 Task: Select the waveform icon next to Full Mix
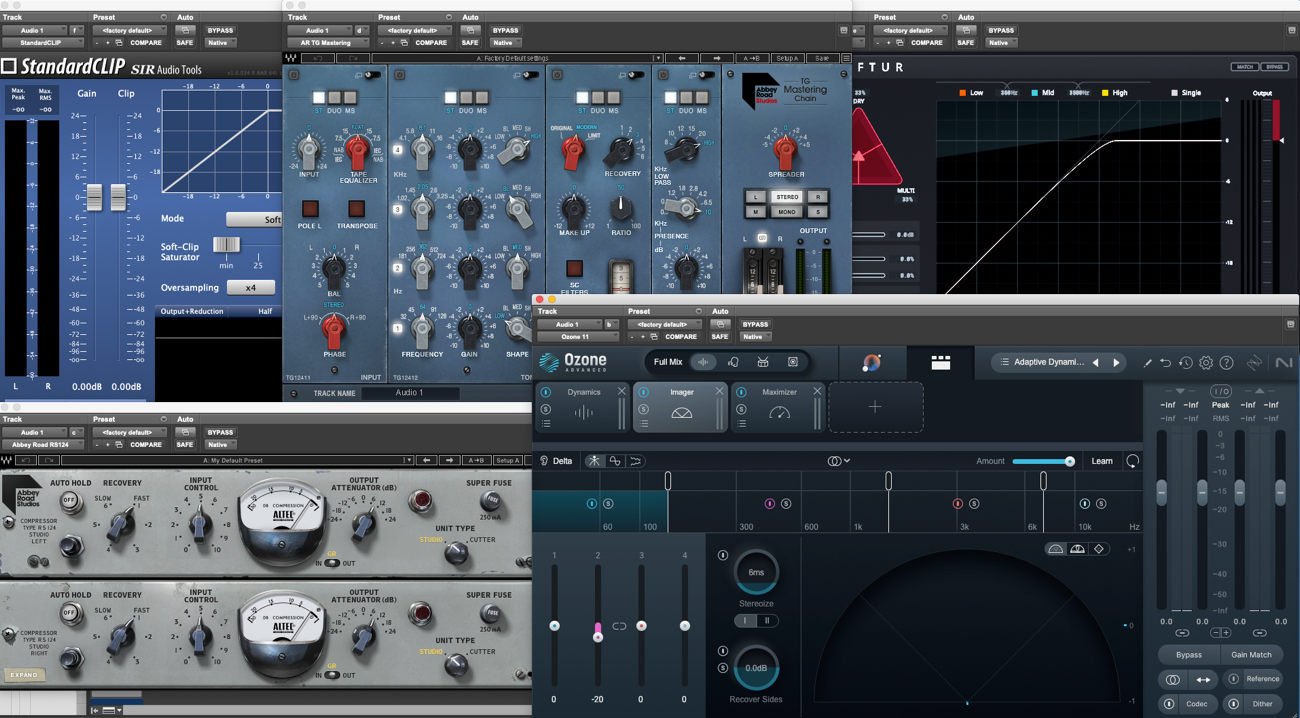[703, 362]
